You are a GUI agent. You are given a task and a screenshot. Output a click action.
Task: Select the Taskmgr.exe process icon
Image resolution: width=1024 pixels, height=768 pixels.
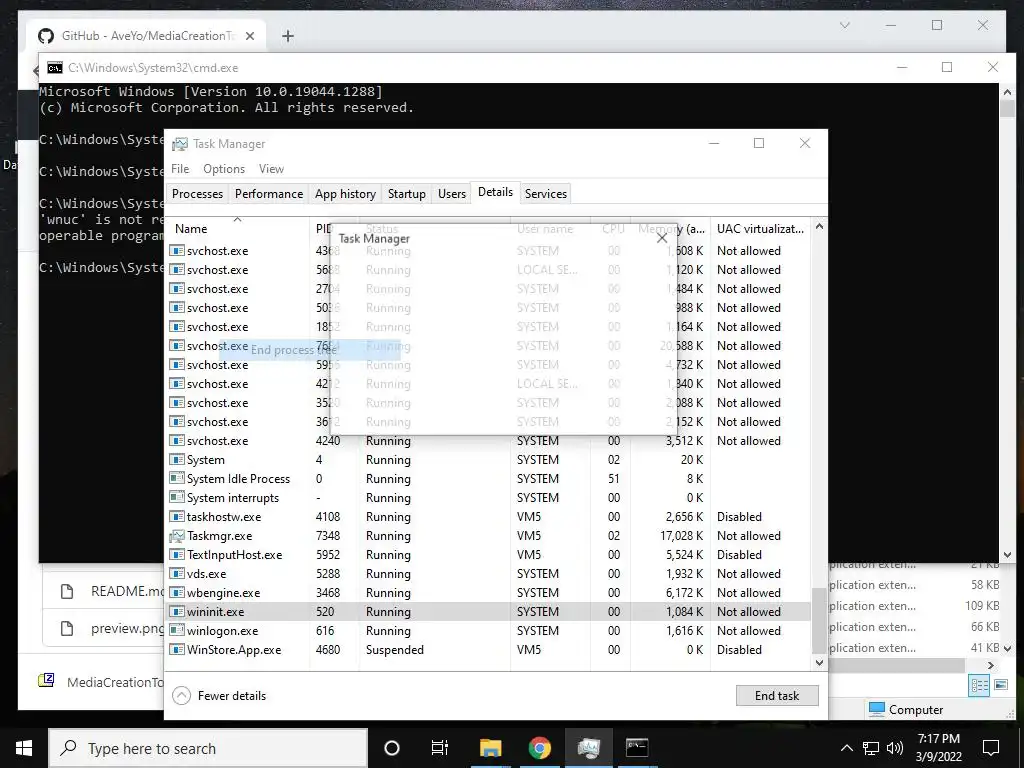[x=176, y=536]
